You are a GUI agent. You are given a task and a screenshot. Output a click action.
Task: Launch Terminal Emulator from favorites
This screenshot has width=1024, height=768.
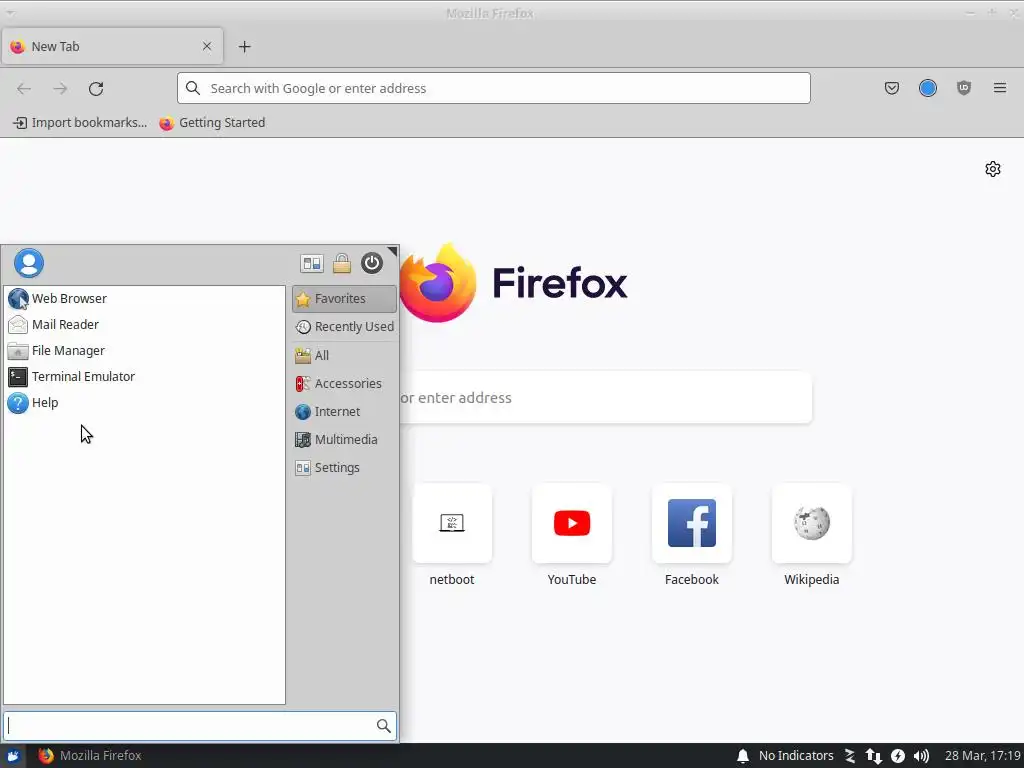[144, 377]
